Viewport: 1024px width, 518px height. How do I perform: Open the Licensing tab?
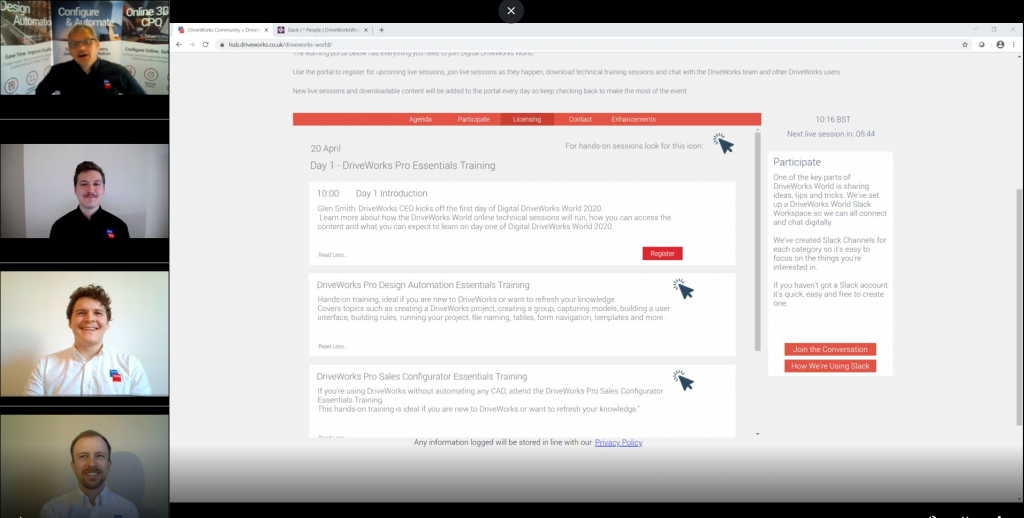(x=527, y=120)
